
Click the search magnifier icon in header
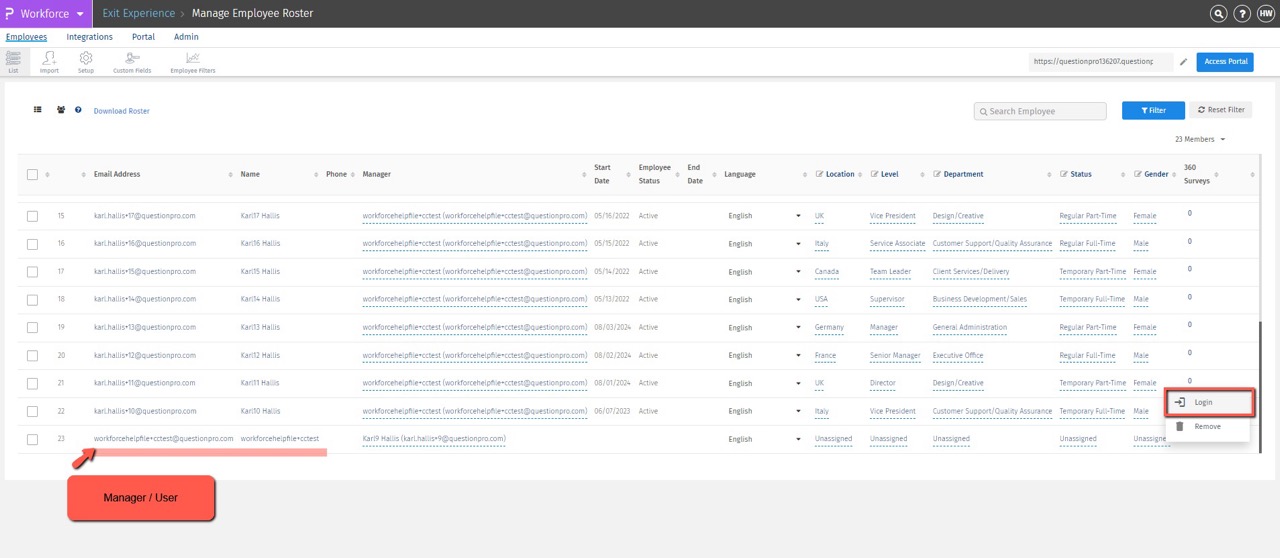click(x=1218, y=14)
